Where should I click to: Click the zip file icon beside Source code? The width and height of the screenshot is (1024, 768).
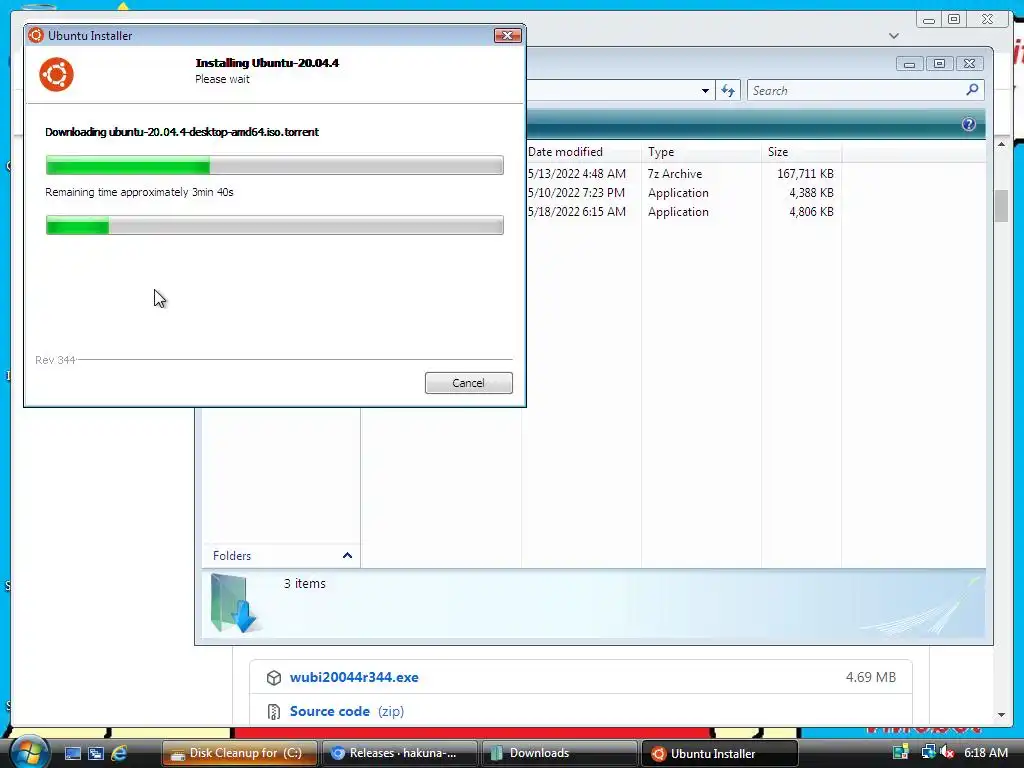(x=274, y=711)
